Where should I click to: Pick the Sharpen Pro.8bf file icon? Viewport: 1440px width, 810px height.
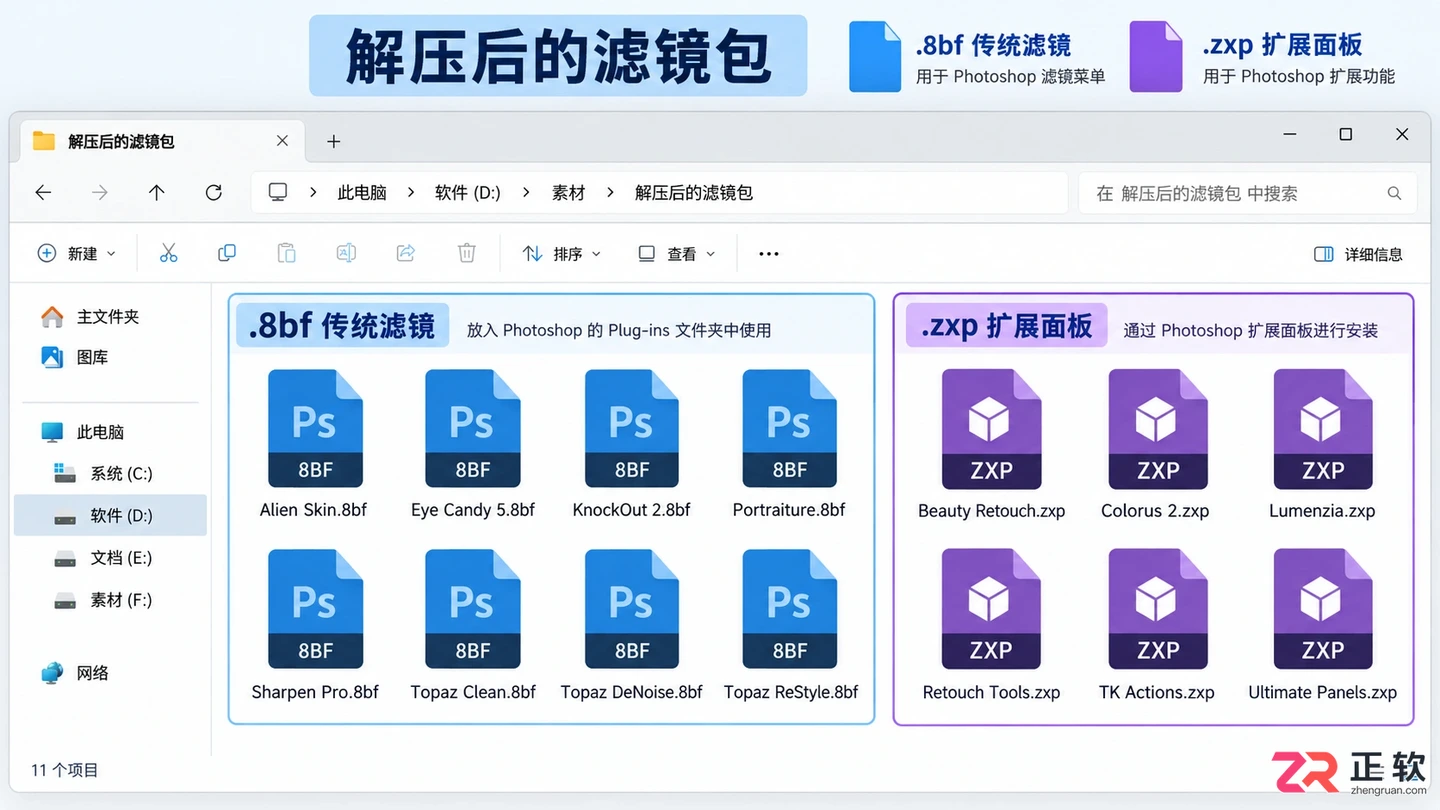pos(314,609)
